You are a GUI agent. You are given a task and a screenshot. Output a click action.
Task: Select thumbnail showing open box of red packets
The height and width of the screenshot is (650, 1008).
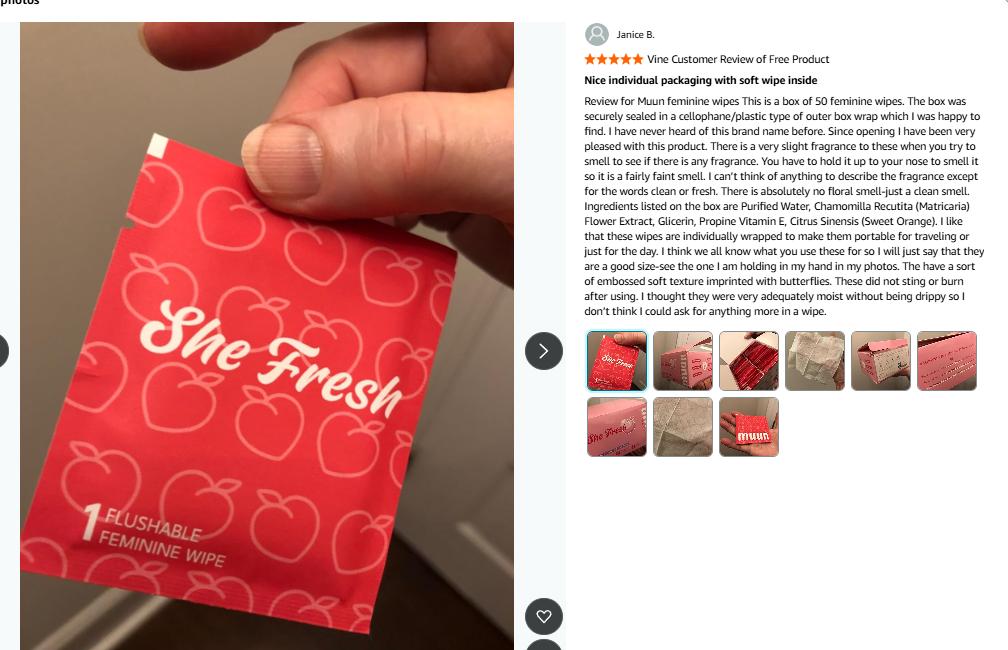[x=749, y=361]
